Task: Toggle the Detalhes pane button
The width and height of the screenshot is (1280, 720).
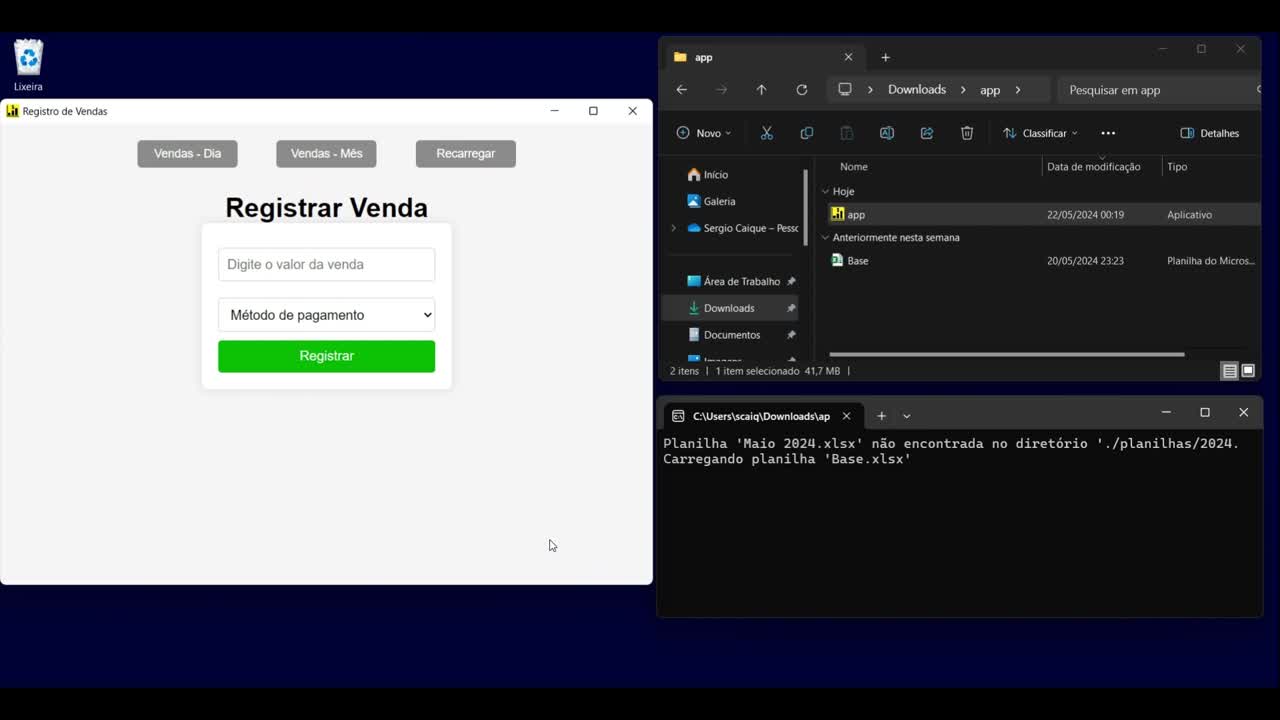Action: [1210, 133]
